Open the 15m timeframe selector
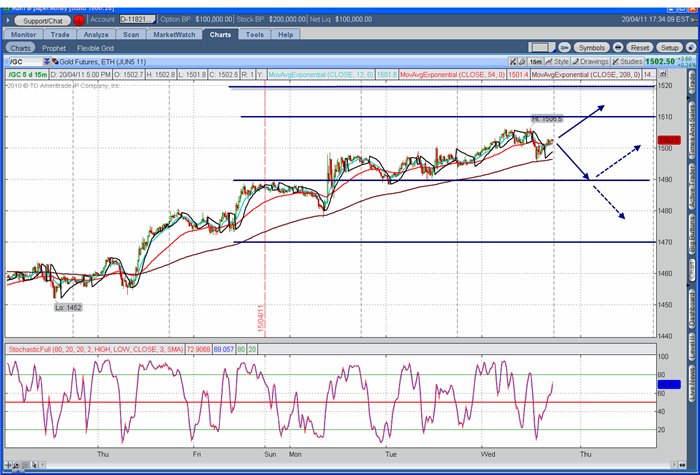The width and height of the screenshot is (700, 475). (535, 62)
